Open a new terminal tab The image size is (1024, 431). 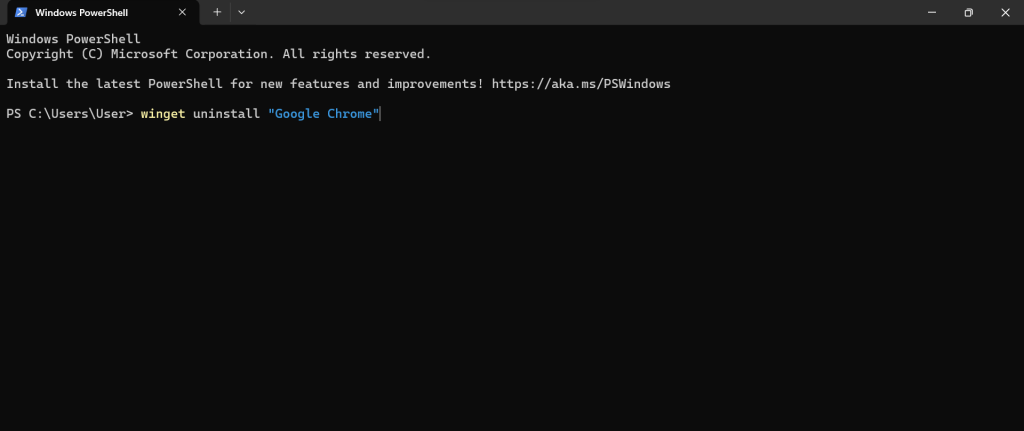(x=217, y=12)
